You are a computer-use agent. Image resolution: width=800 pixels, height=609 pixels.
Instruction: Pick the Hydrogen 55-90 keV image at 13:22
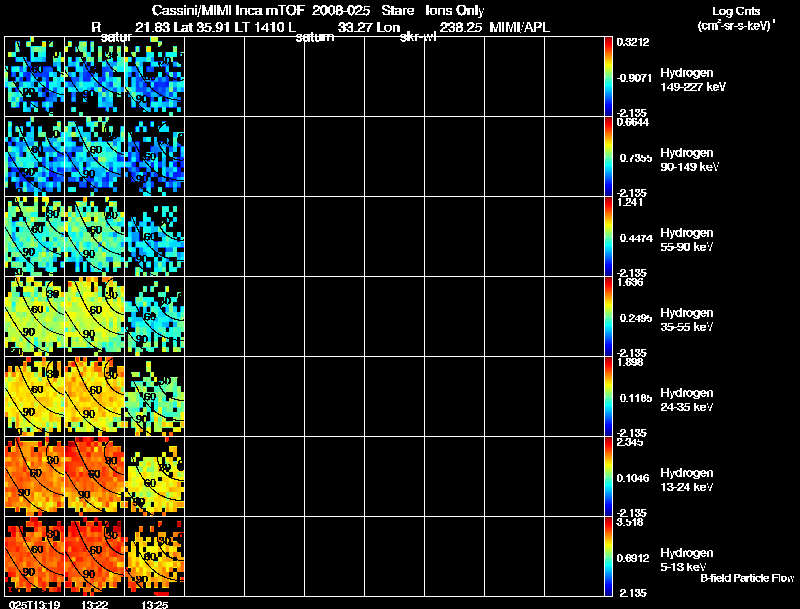(x=94, y=237)
